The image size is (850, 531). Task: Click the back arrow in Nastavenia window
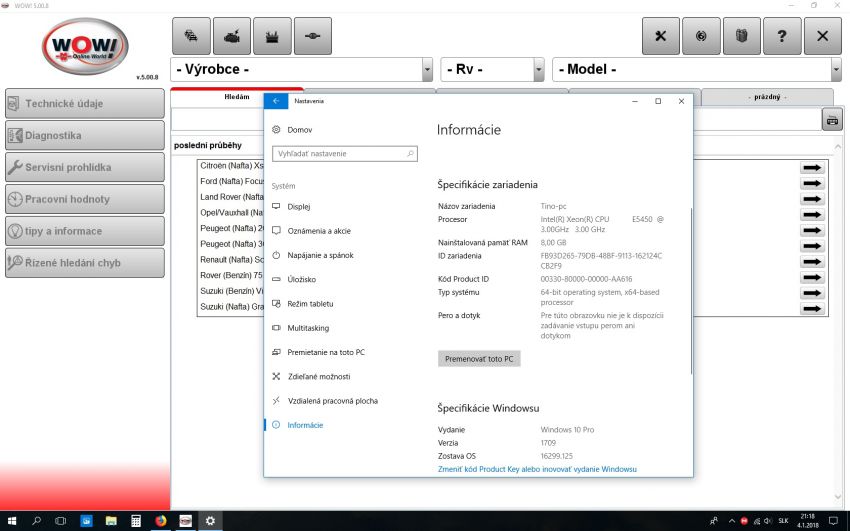tap(275, 101)
